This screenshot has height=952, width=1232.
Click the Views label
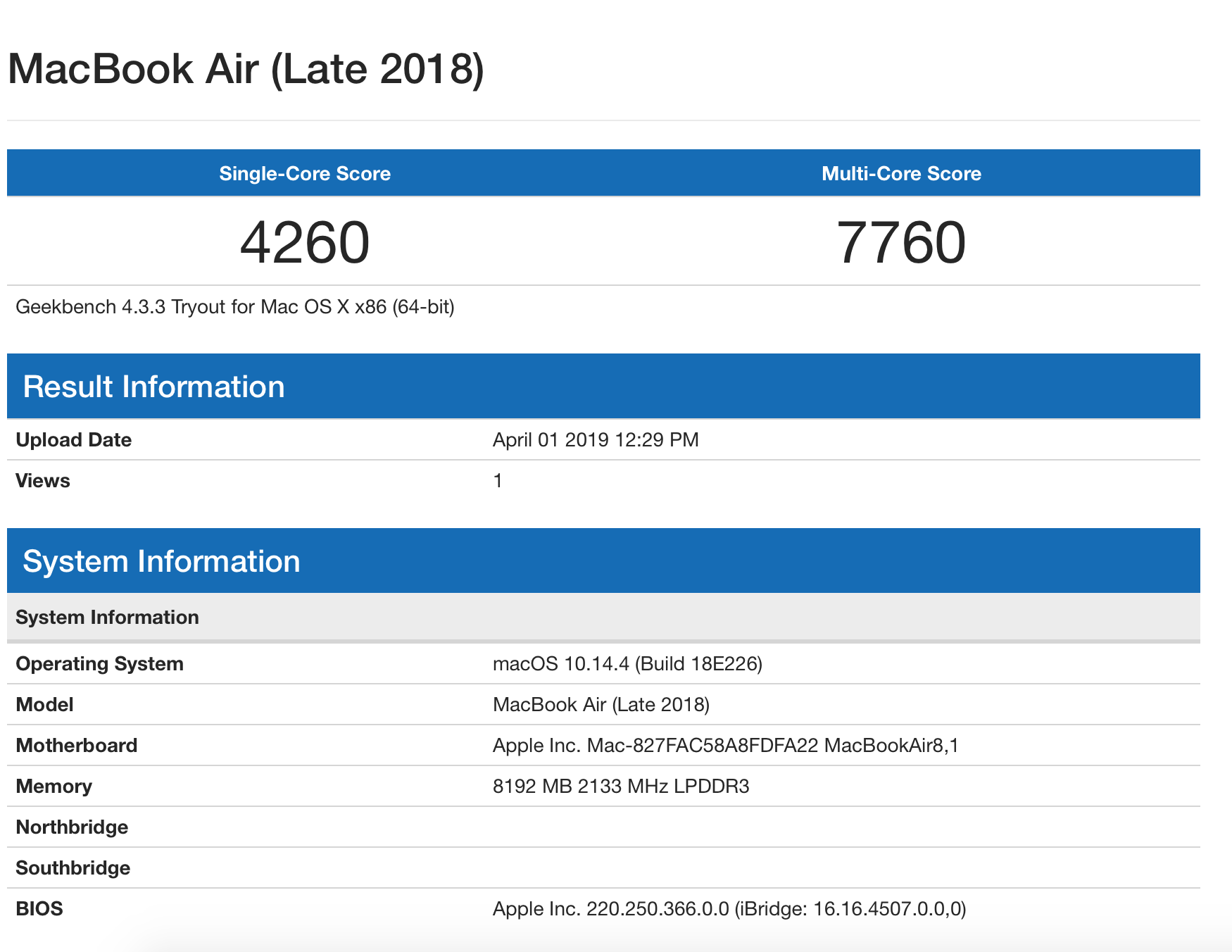click(x=43, y=481)
